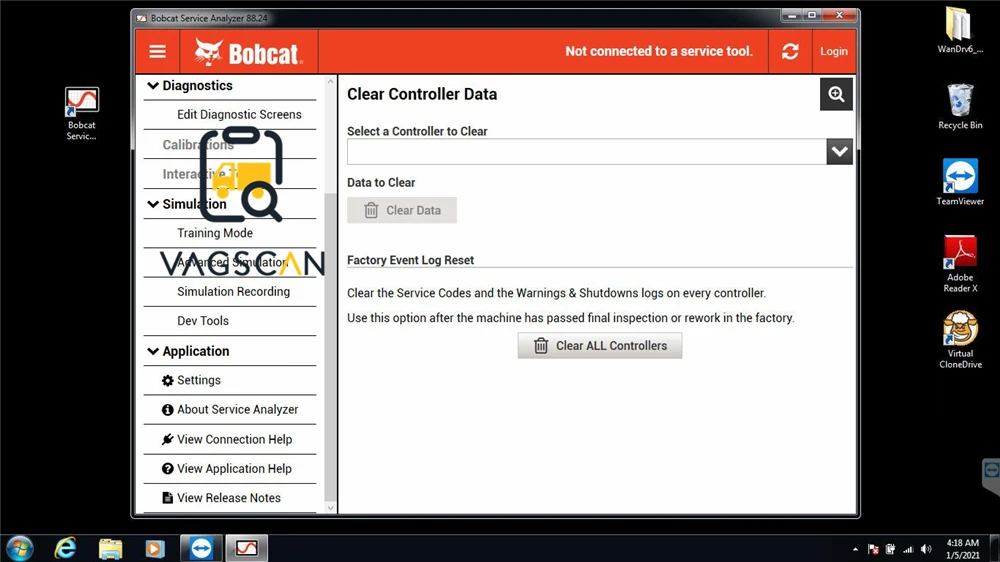The height and width of the screenshot is (562, 1000).
Task: Open About Service Analyzer
Action: 237,410
